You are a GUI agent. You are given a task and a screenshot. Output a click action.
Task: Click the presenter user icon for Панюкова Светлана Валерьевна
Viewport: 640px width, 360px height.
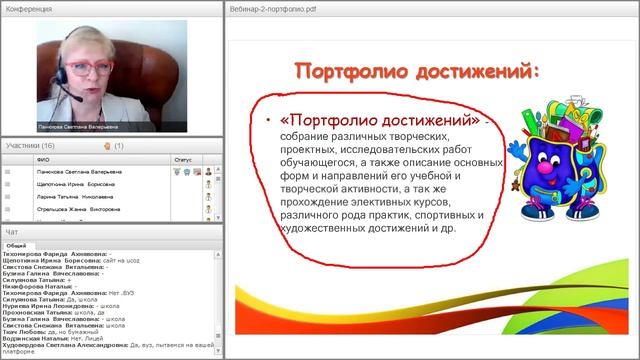point(209,172)
